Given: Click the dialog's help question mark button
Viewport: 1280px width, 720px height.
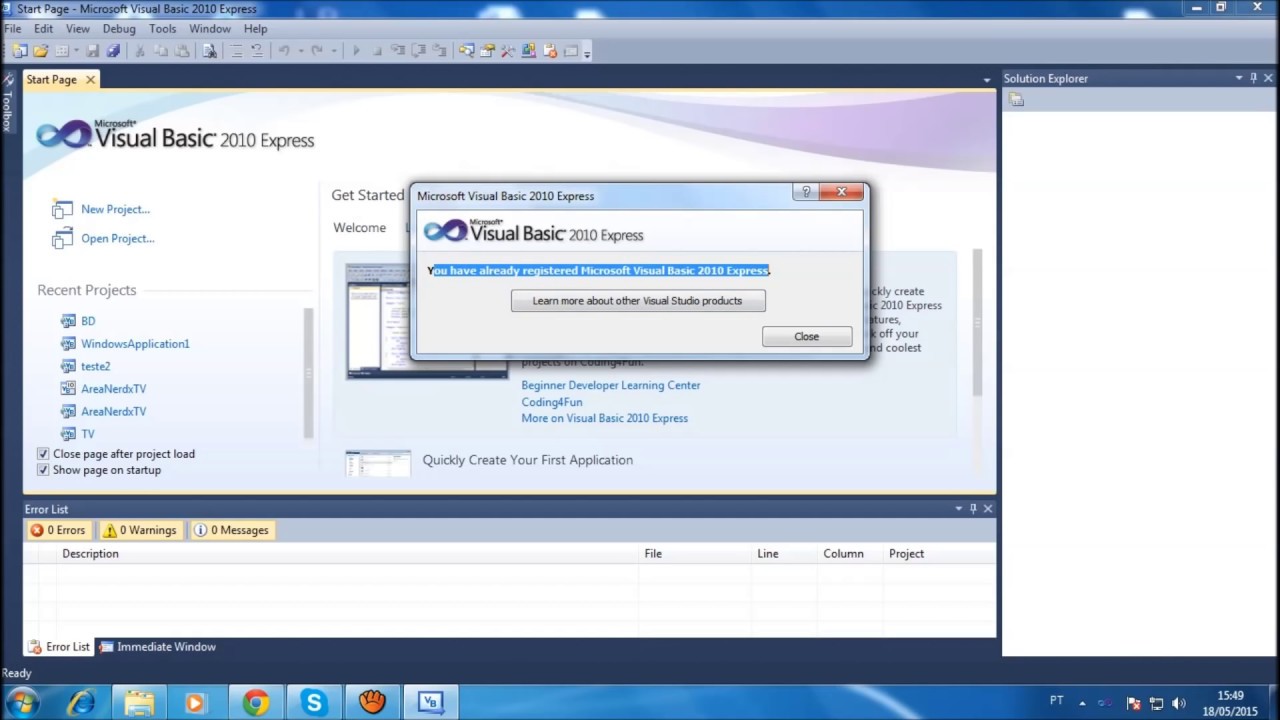Looking at the screenshot, I should click(x=806, y=192).
